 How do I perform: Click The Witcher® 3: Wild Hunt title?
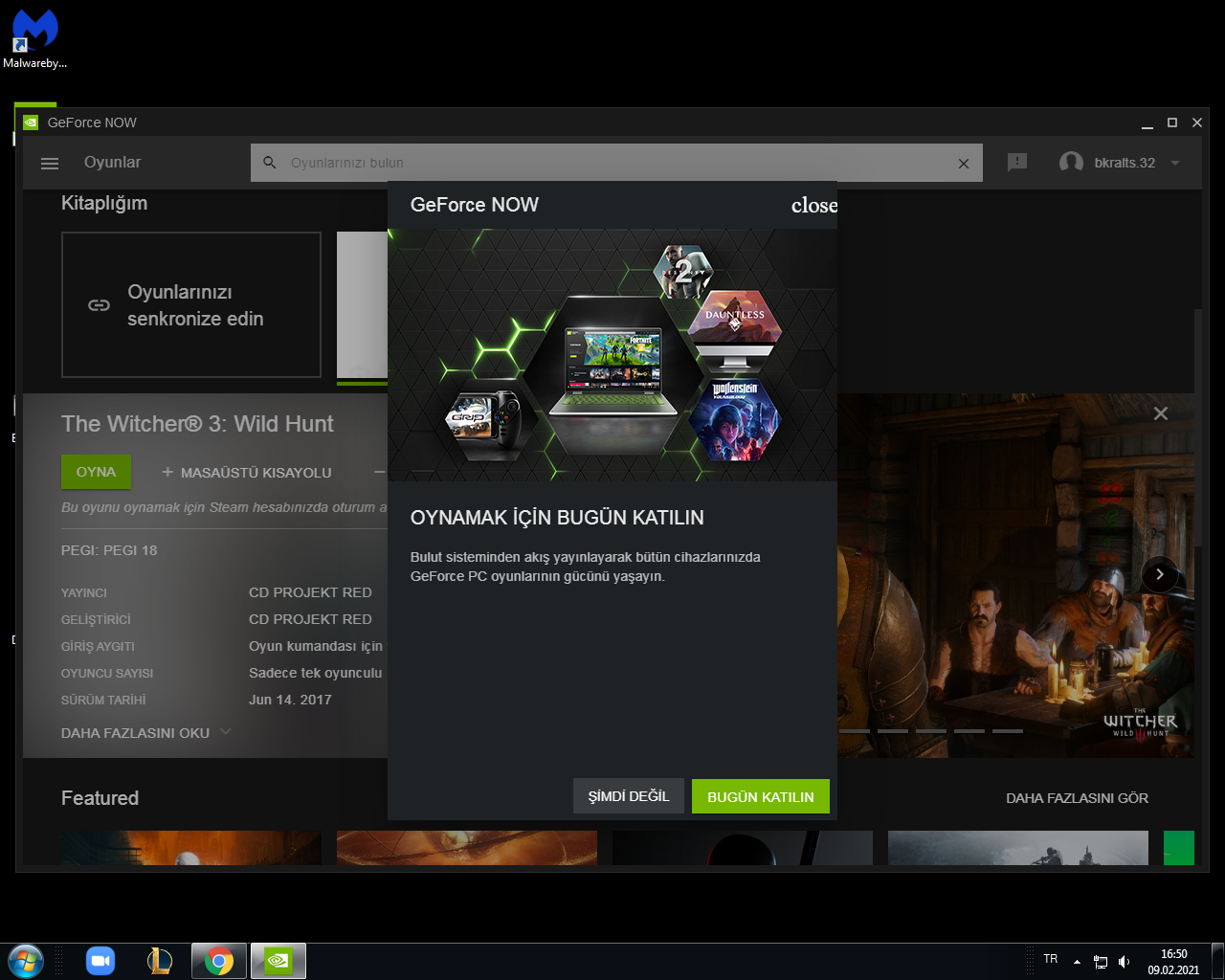click(x=197, y=424)
